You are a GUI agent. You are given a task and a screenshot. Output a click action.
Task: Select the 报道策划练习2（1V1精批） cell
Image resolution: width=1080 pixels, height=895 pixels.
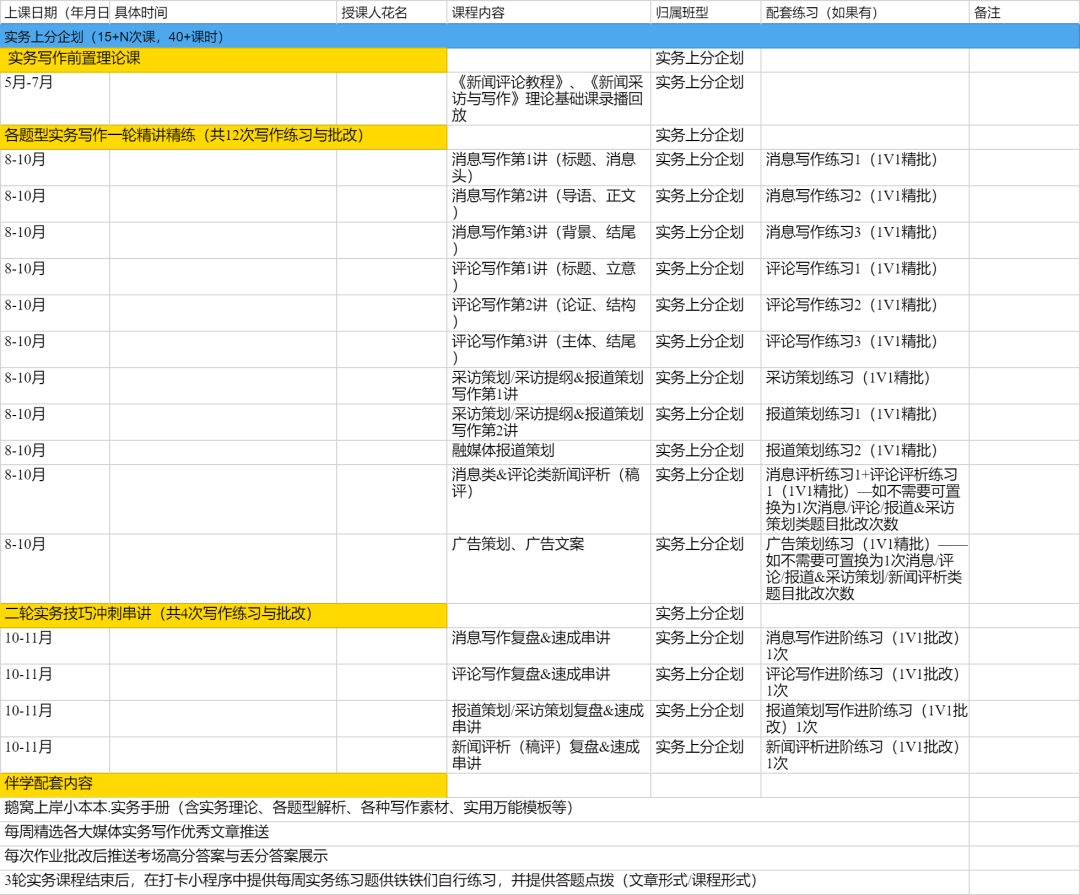coord(865,453)
